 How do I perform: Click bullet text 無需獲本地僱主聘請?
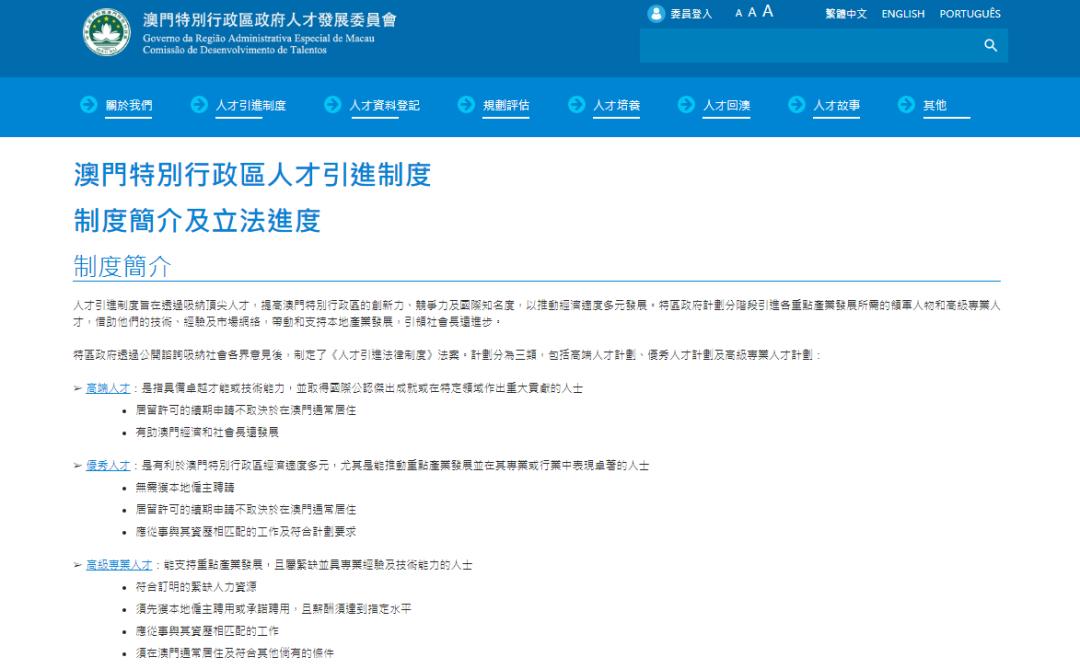(185, 487)
